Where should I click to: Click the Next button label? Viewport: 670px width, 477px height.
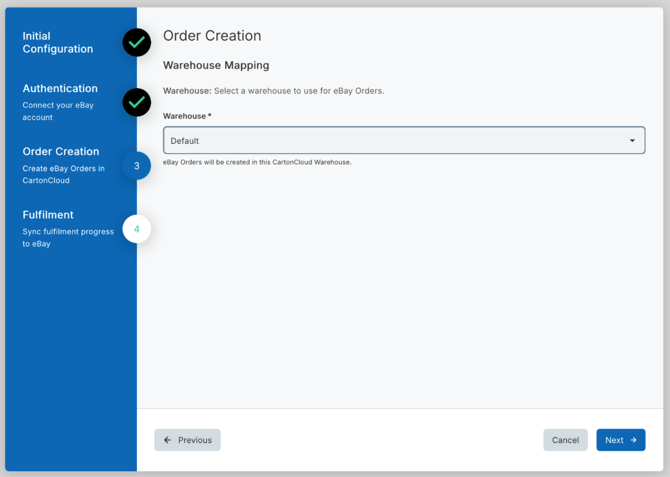(614, 440)
